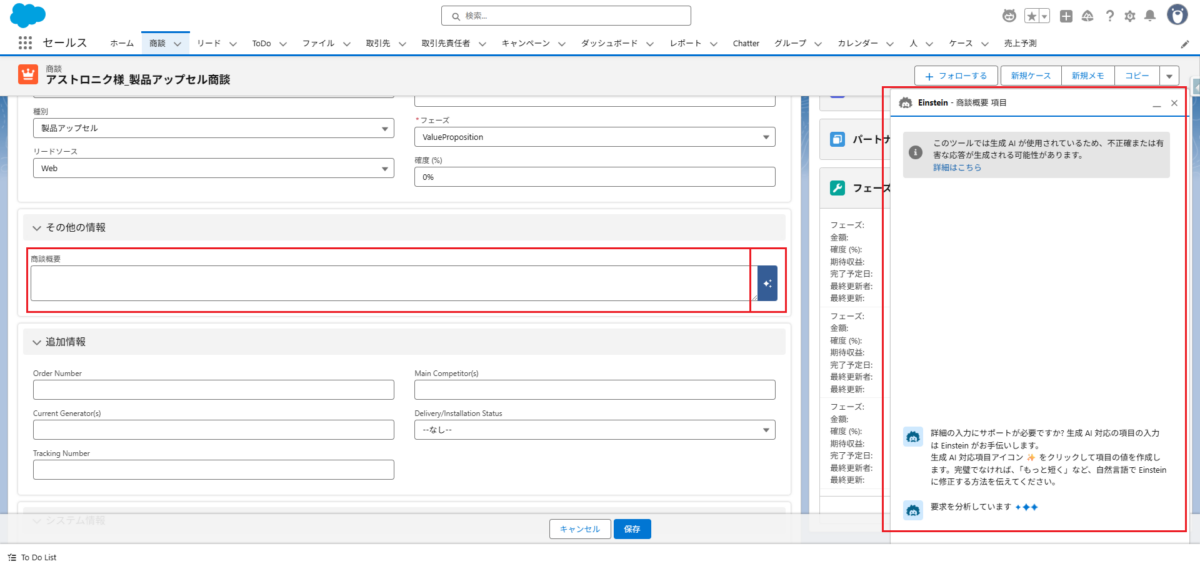Screen dimensions: 1200x569
Task: Open the Einstein assistant icon in header
Action: tap(1011, 16)
